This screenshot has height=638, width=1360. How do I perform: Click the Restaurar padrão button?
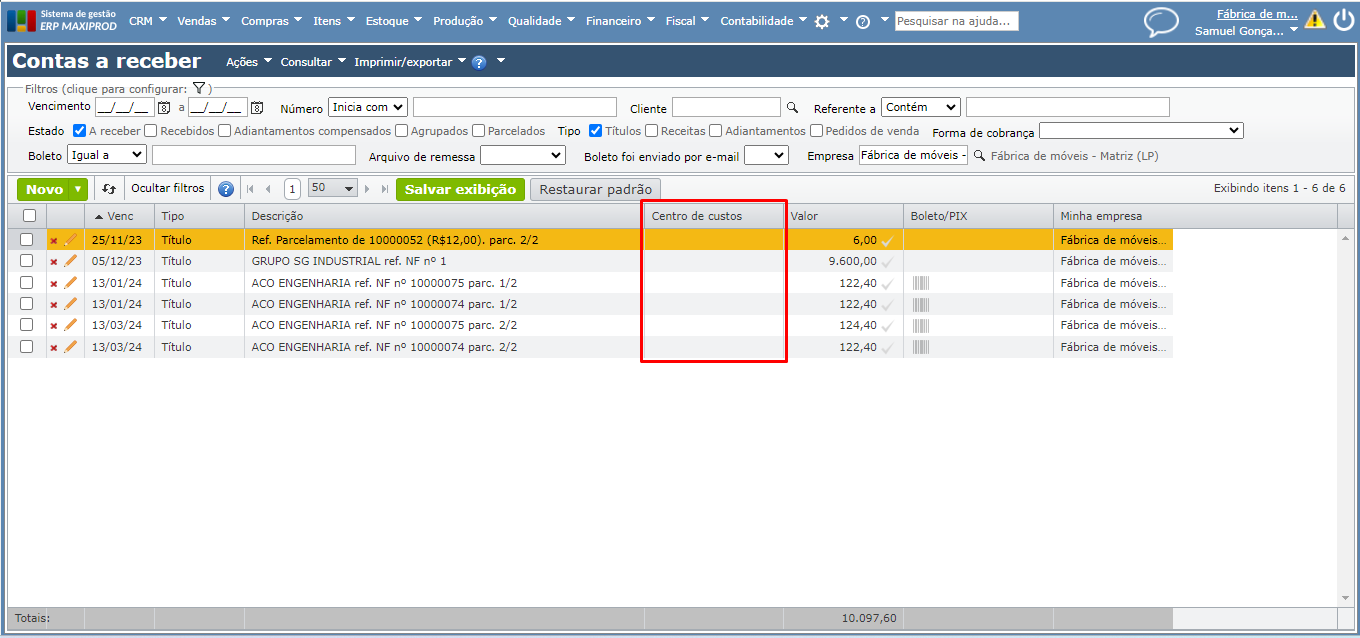click(x=595, y=189)
